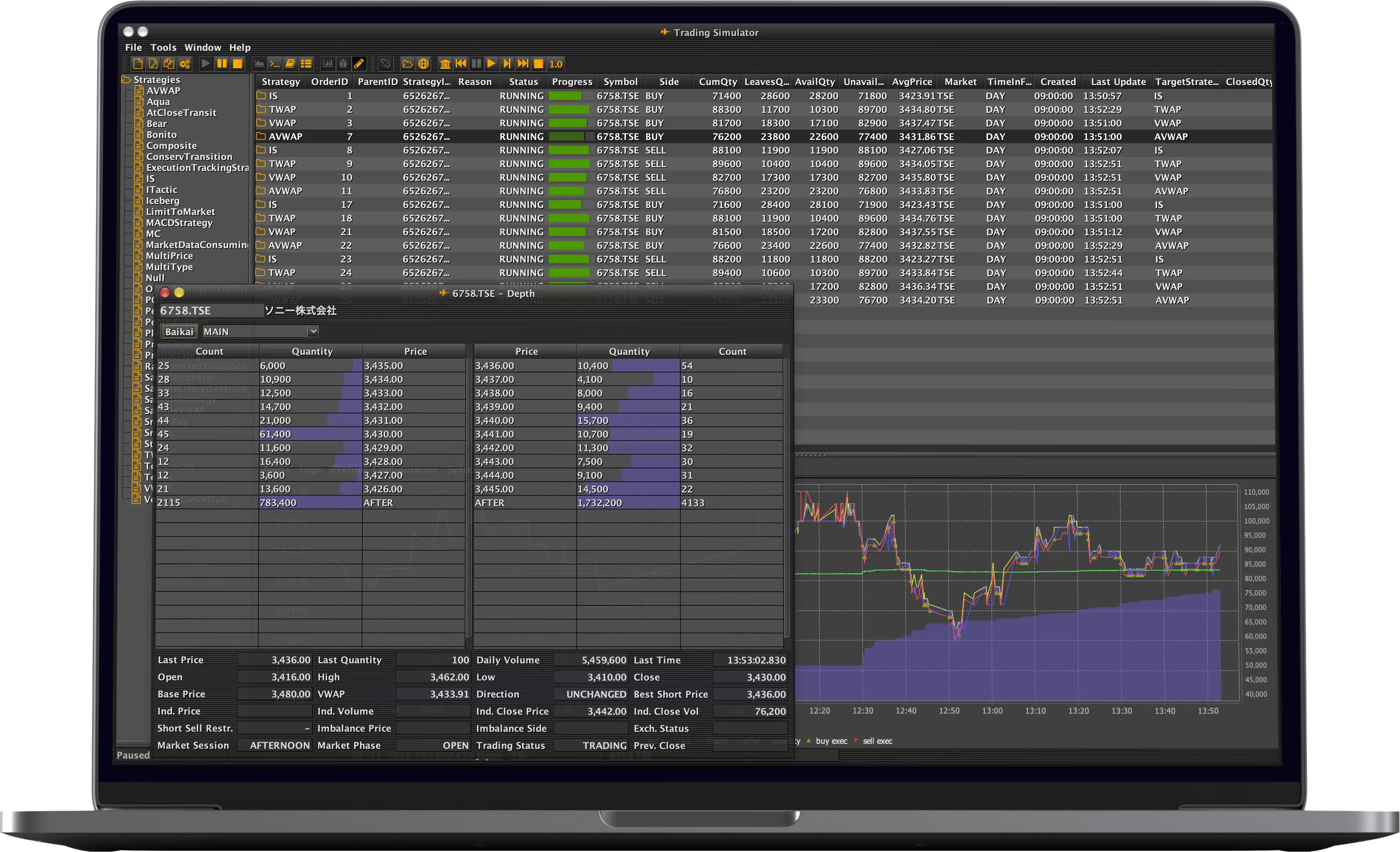Expand the AVWAP order 7 row folder
The height and width of the screenshot is (852, 1400).
click(x=261, y=136)
